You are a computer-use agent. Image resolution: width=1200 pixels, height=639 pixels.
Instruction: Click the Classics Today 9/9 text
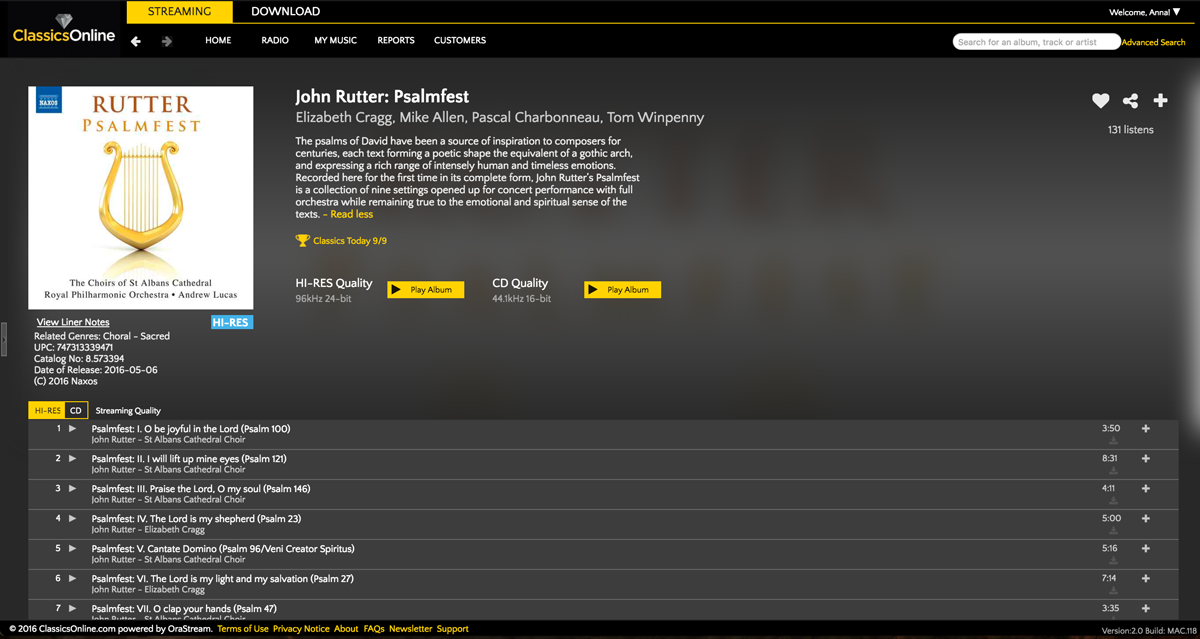coord(350,241)
